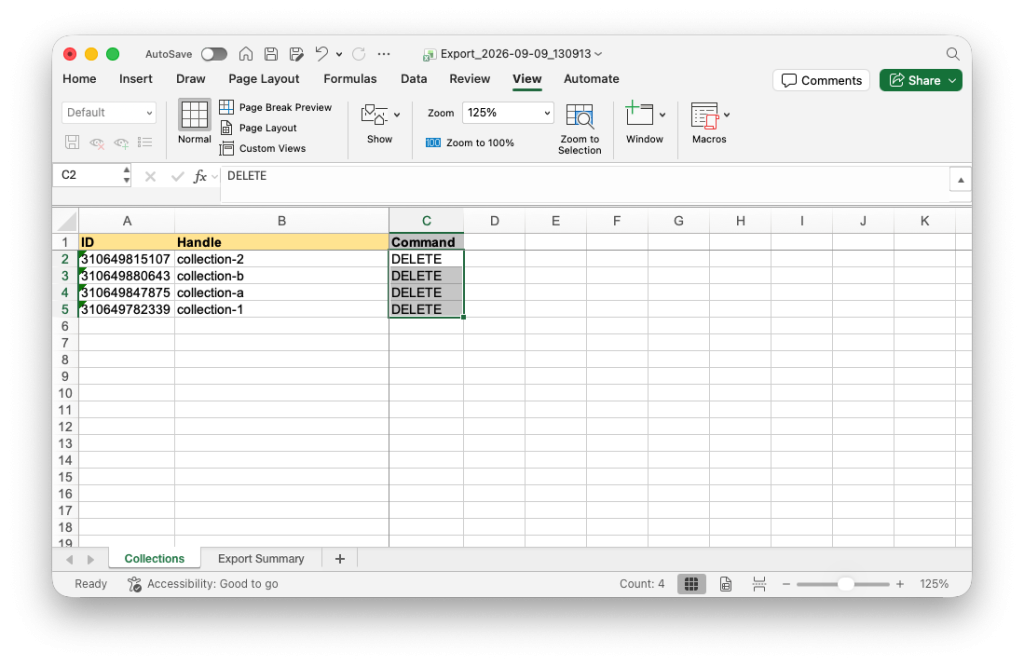Click the Save icon in title bar
The height and width of the screenshot is (666, 1024).
pos(271,54)
